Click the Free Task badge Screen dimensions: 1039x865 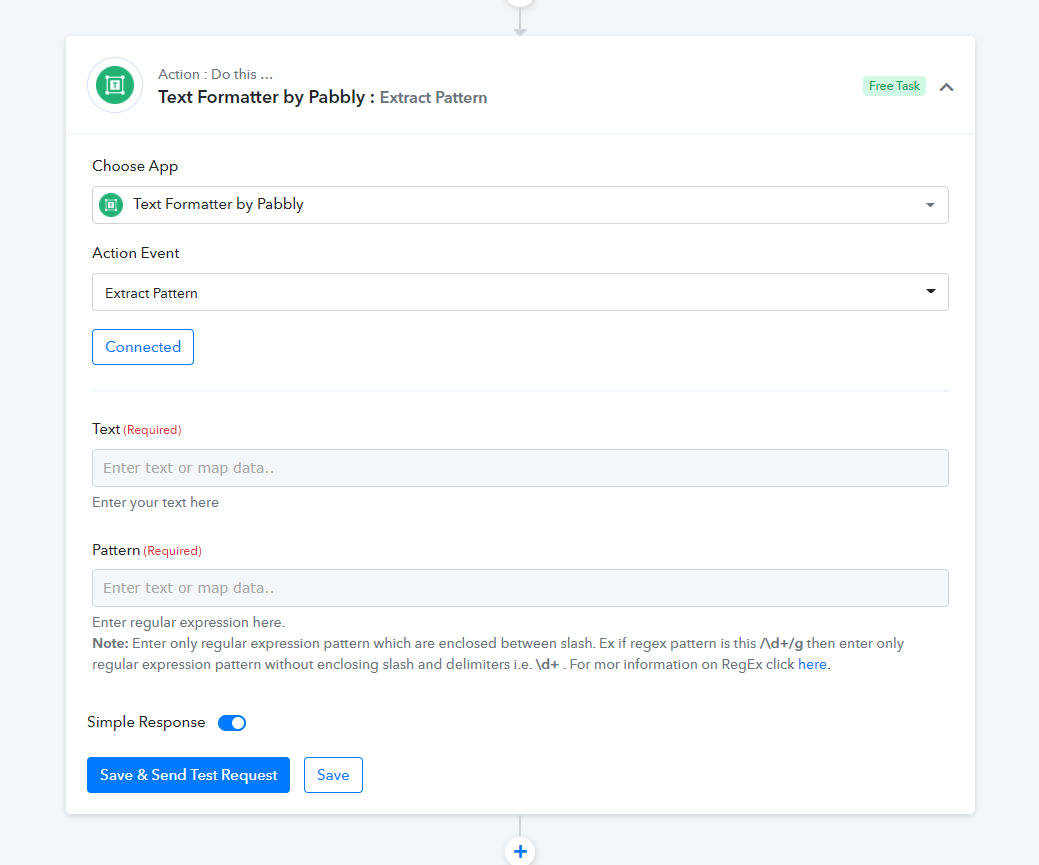tap(894, 86)
